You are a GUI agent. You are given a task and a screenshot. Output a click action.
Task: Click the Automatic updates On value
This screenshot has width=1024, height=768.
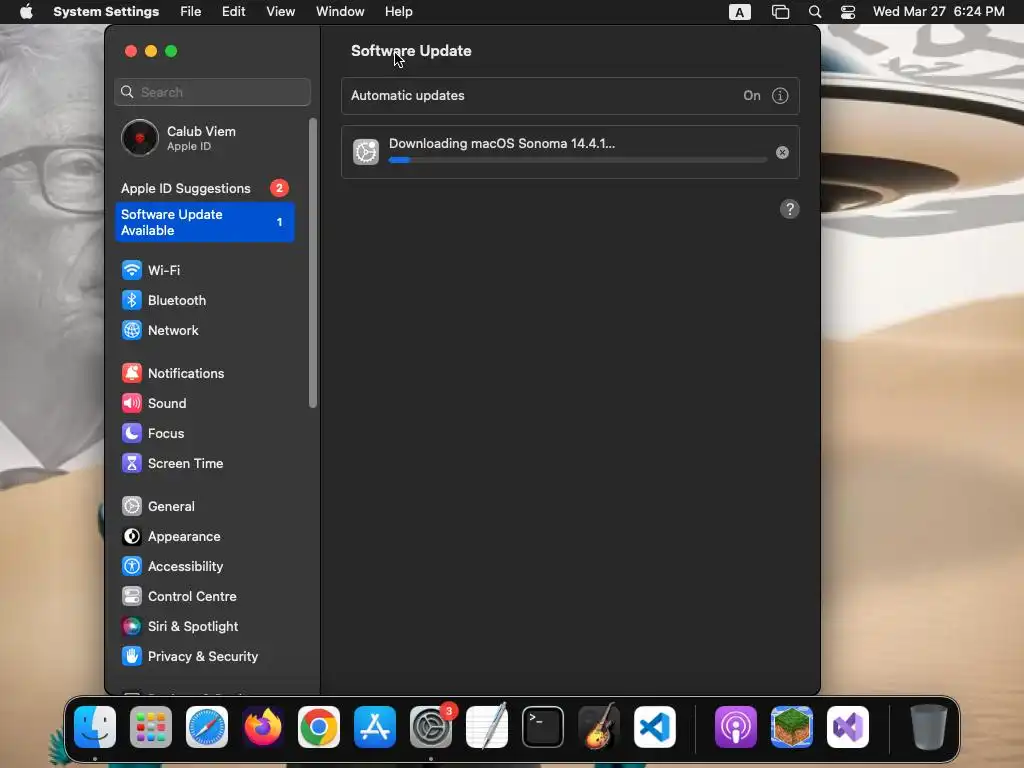click(752, 96)
